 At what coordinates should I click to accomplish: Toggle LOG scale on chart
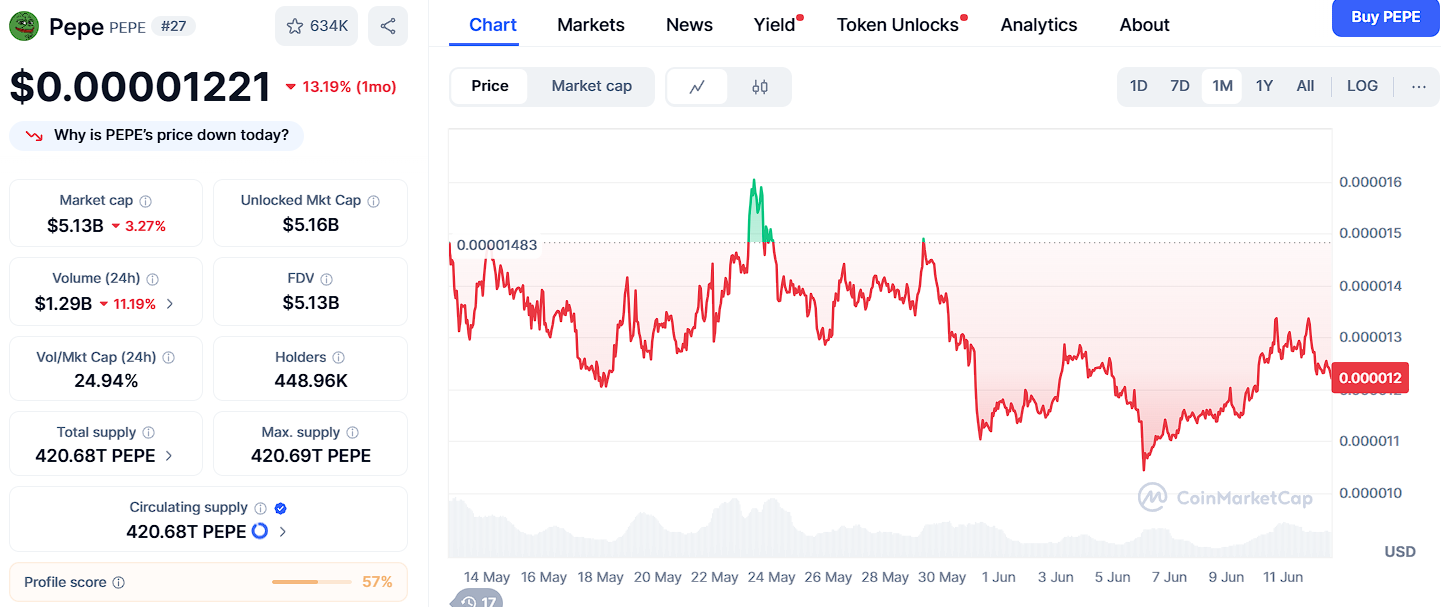[x=1362, y=86]
